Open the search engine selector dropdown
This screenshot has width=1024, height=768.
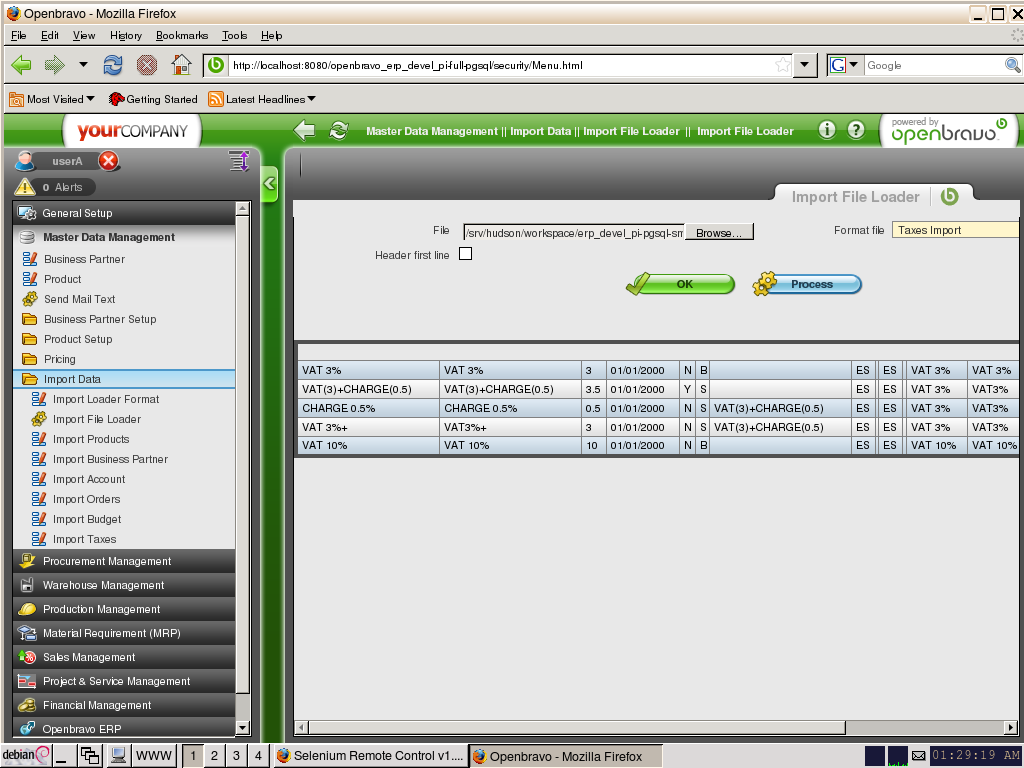coord(845,65)
